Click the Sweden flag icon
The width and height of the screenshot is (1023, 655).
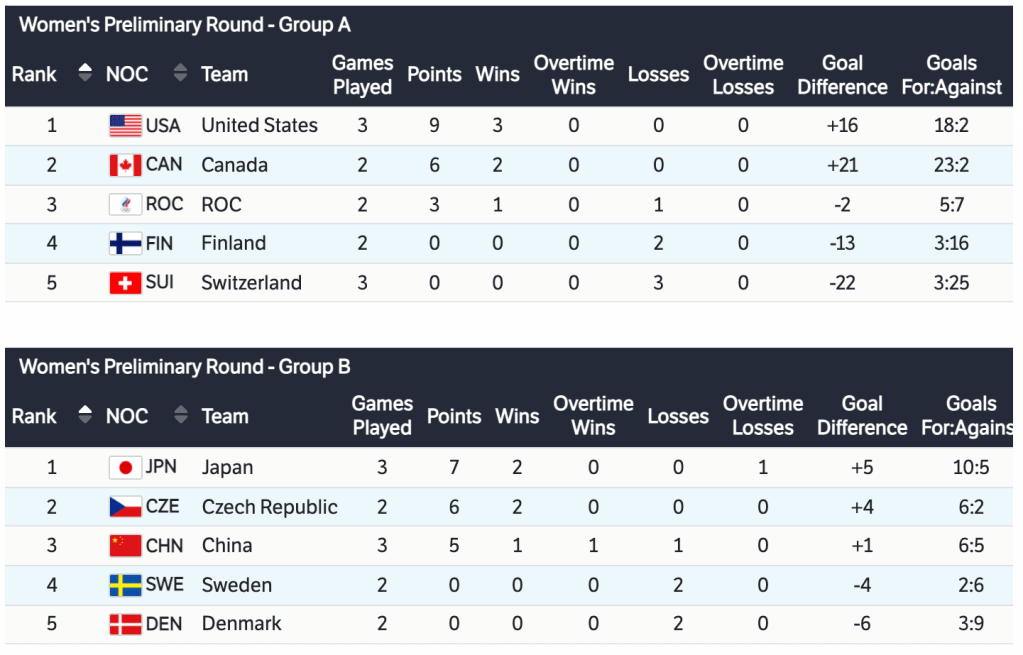pos(125,585)
